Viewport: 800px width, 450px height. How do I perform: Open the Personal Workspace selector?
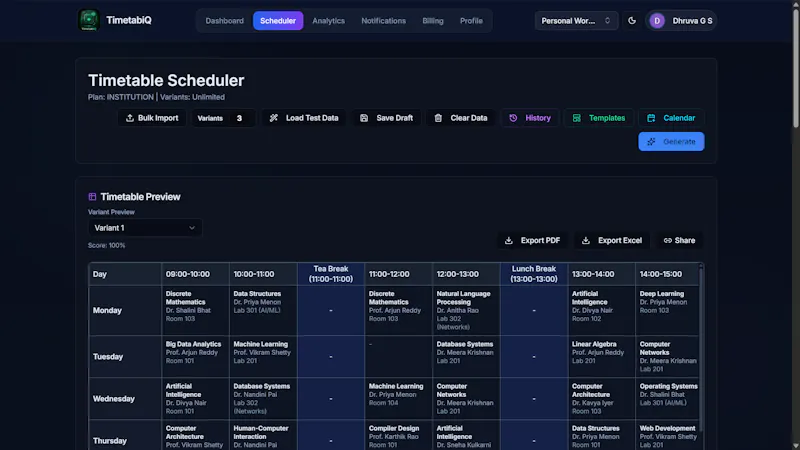point(576,21)
